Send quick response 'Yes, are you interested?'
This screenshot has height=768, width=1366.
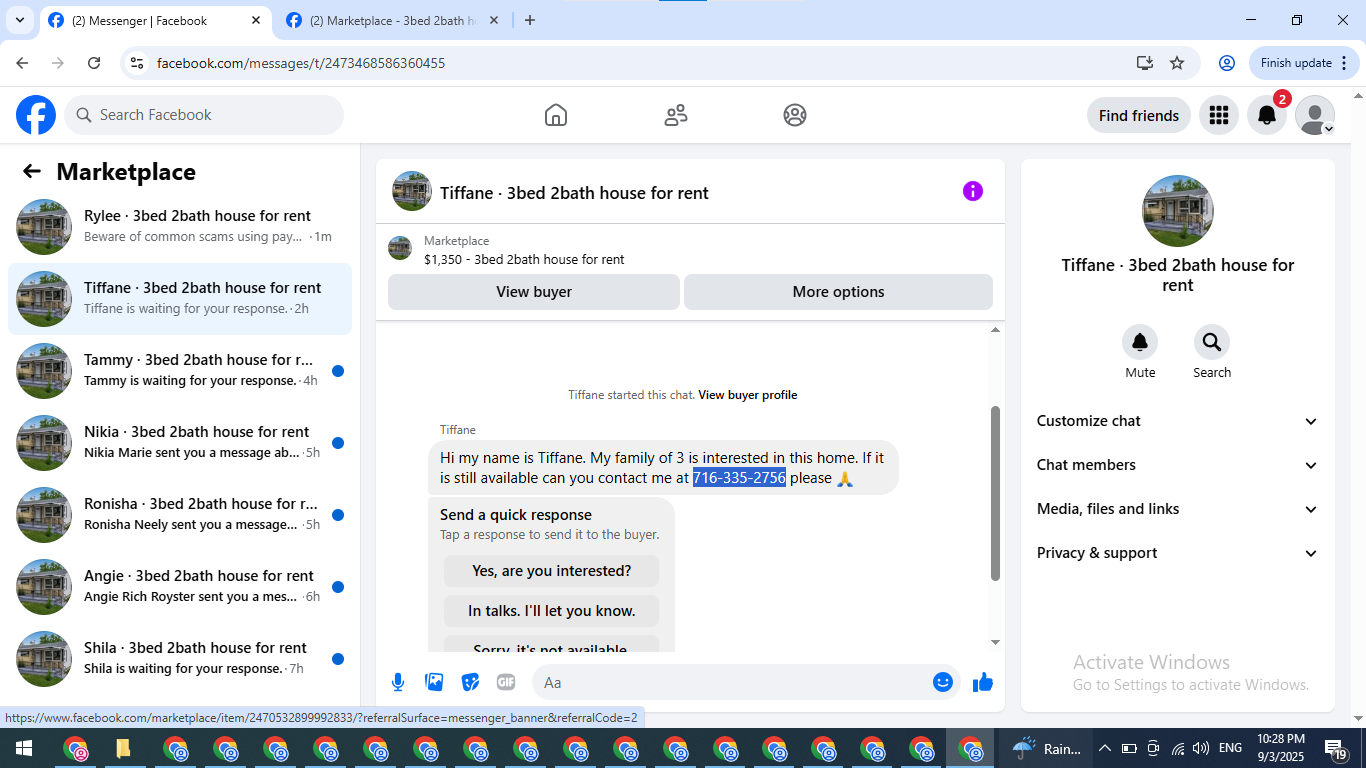(551, 571)
